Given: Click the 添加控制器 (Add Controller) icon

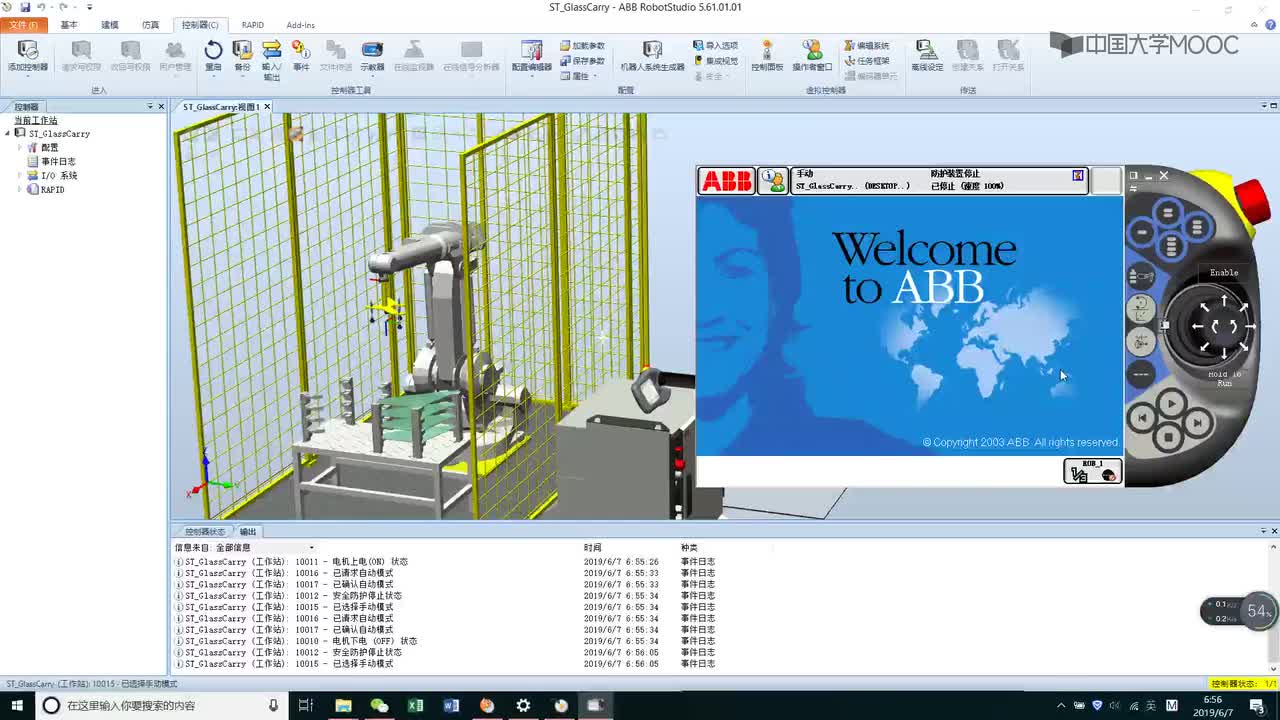Looking at the screenshot, I should pos(27,56).
